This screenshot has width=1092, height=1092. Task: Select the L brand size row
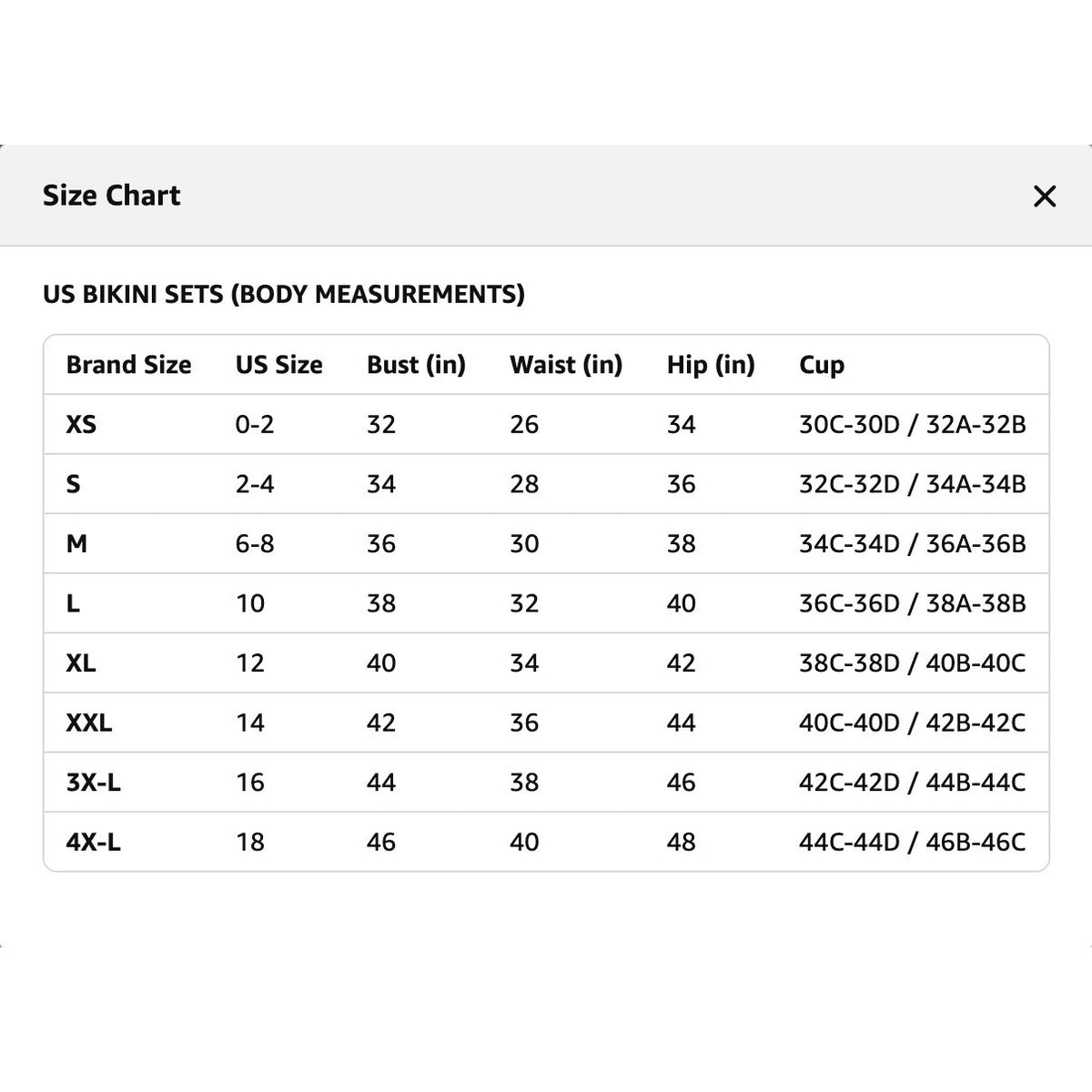click(x=546, y=603)
